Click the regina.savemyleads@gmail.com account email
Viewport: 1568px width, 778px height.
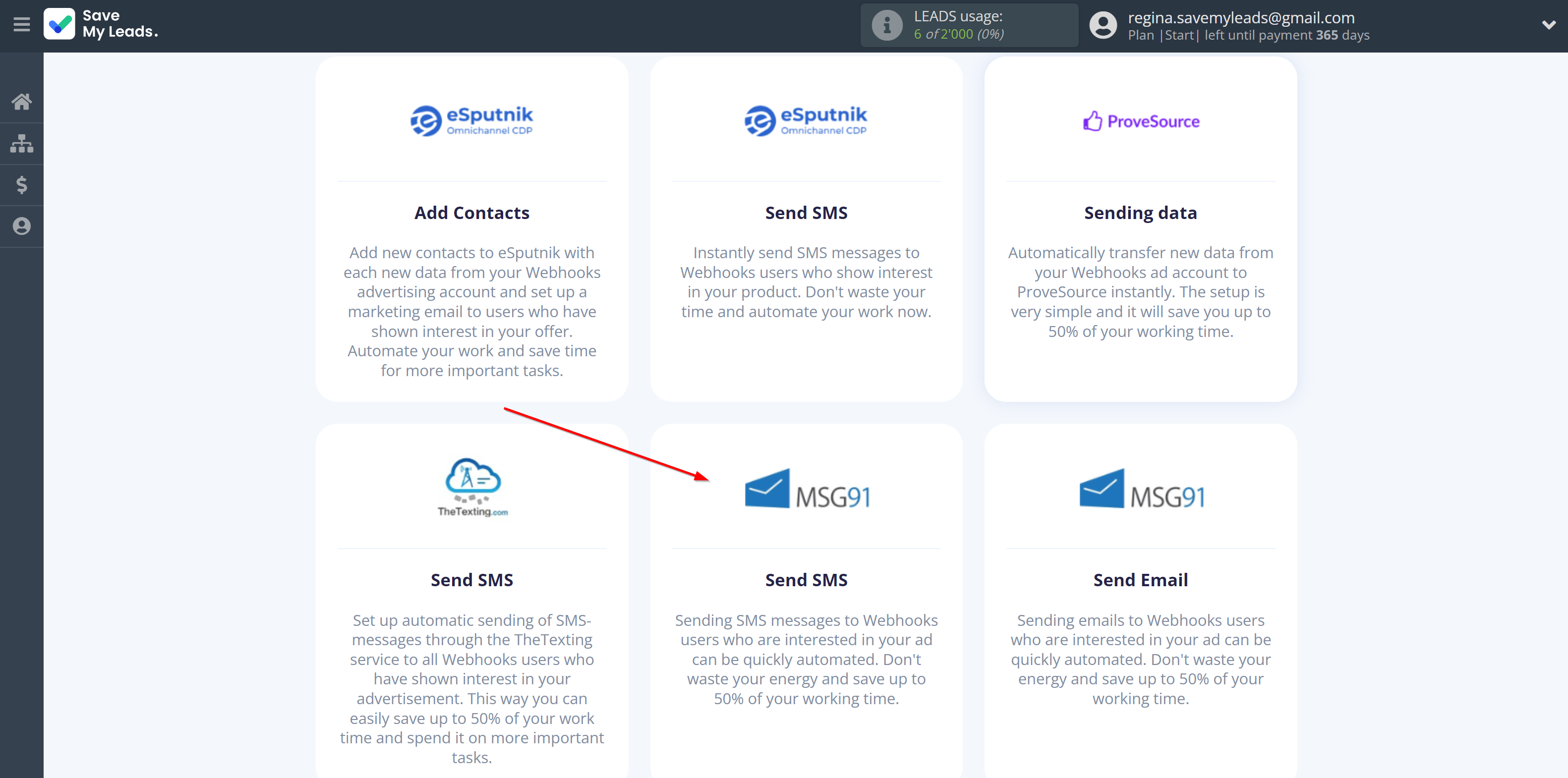coord(1241,18)
